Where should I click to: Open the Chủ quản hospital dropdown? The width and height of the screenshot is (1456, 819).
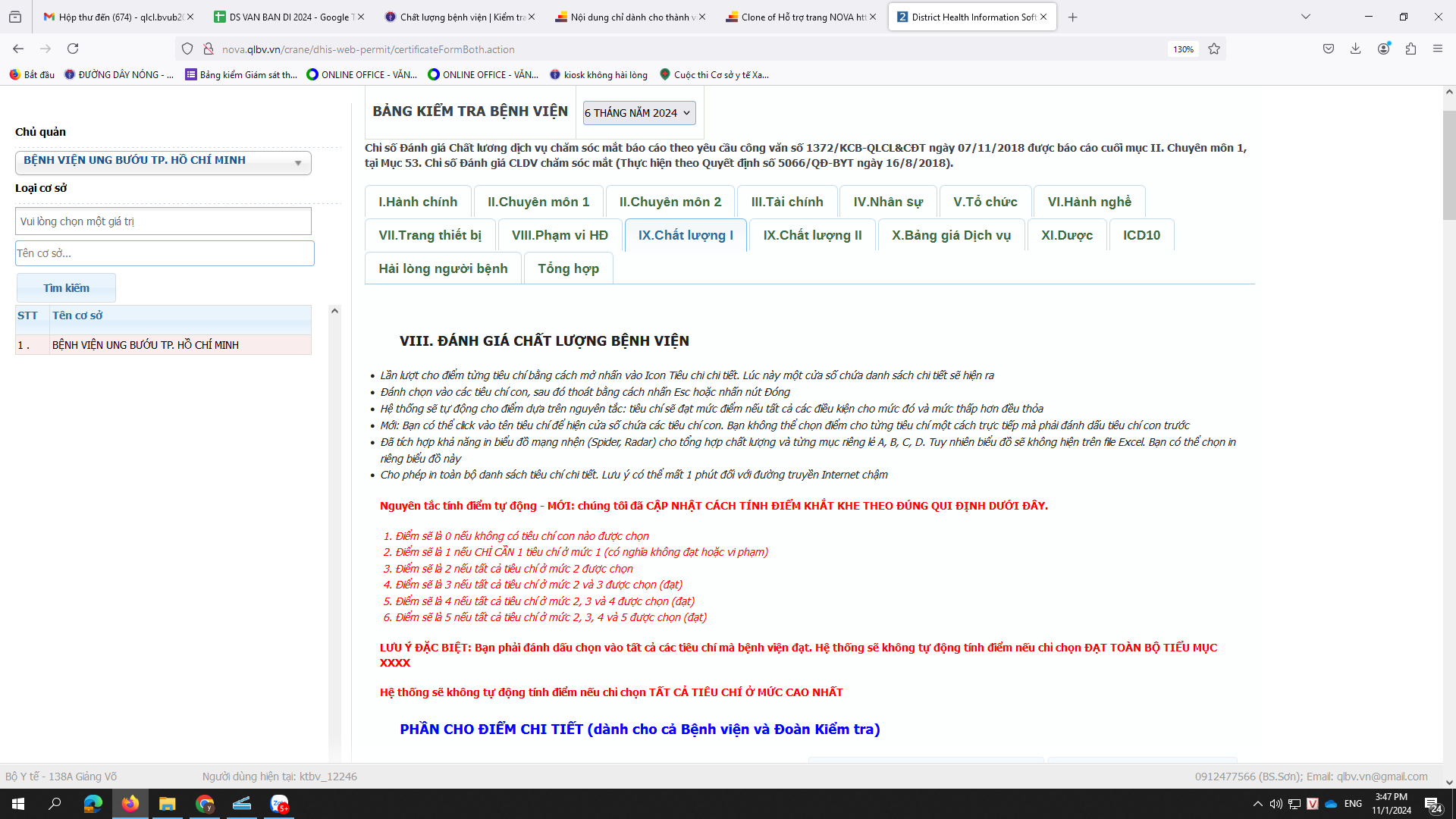pos(163,162)
